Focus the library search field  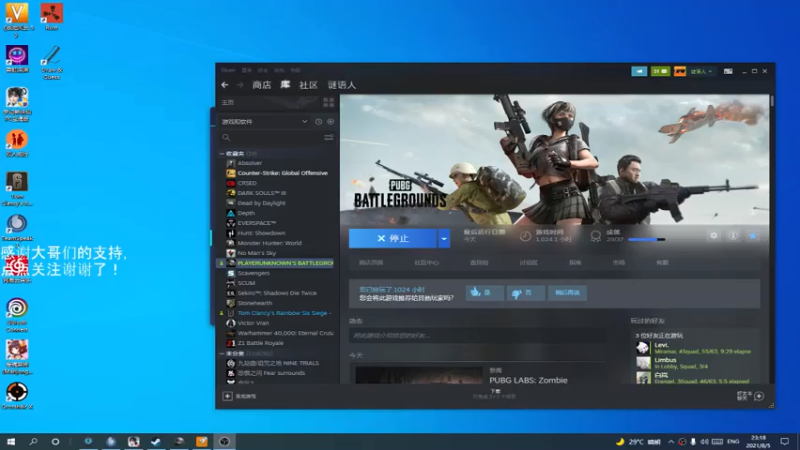click(278, 137)
